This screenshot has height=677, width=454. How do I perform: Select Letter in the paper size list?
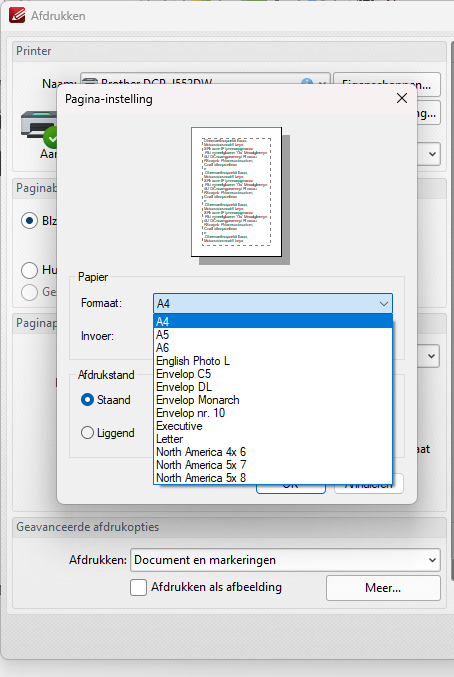(x=273, y=439)
